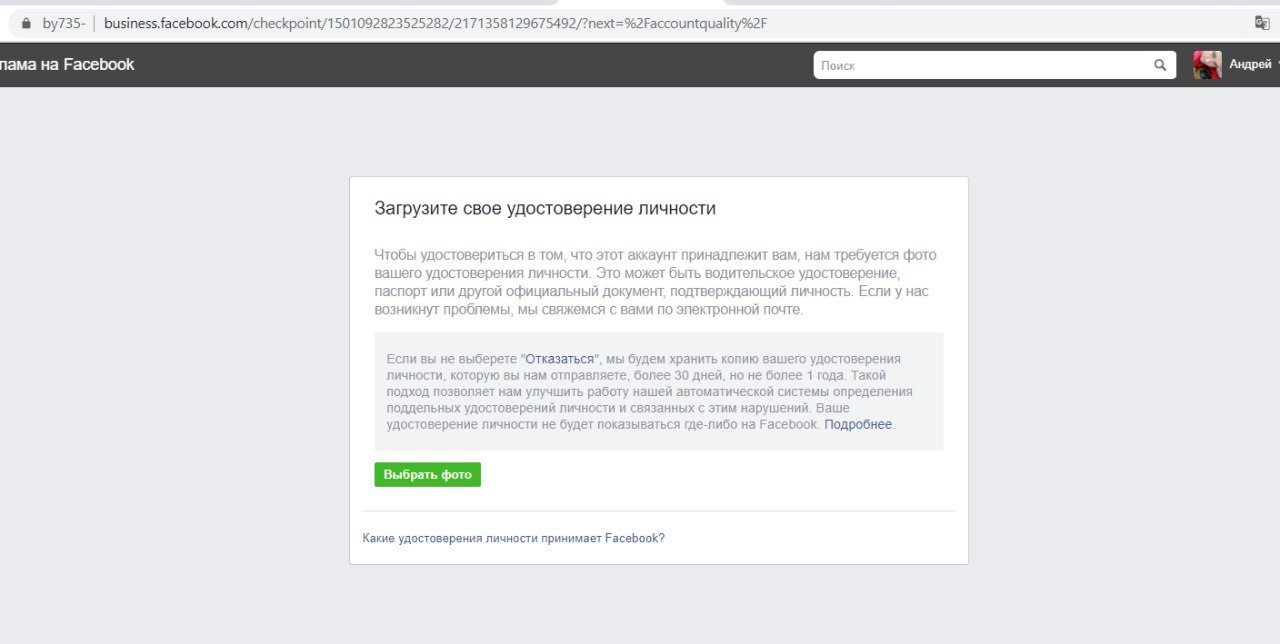Click the Выбрать фото button
The height and width of the screenshot is (644, 1280).
[x=428, y=475]
